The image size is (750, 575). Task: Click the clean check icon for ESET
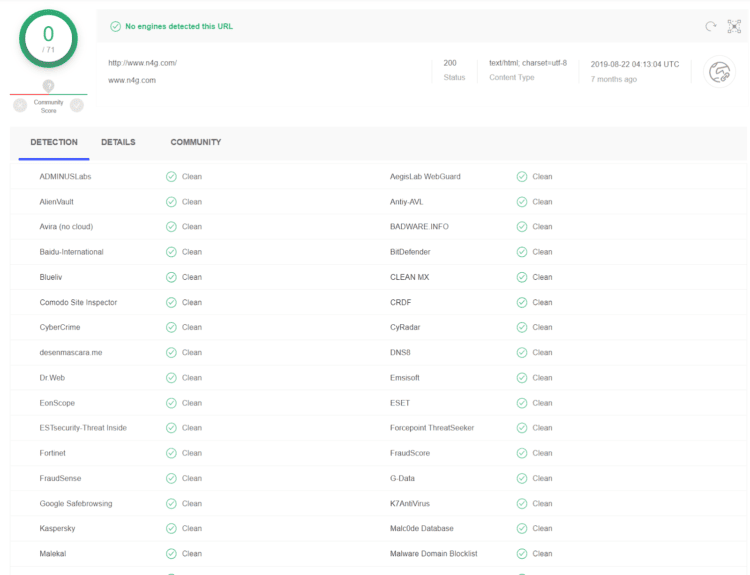pyautogui.click(x=522, y=403)
